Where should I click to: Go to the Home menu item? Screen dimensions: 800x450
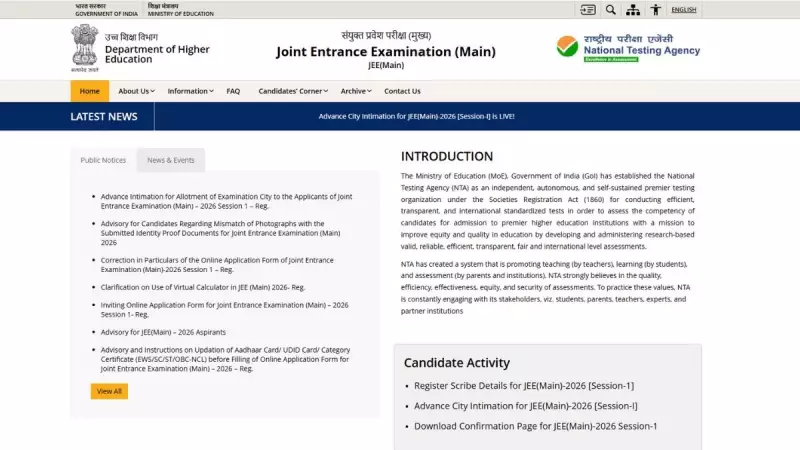tap(90, 91)
